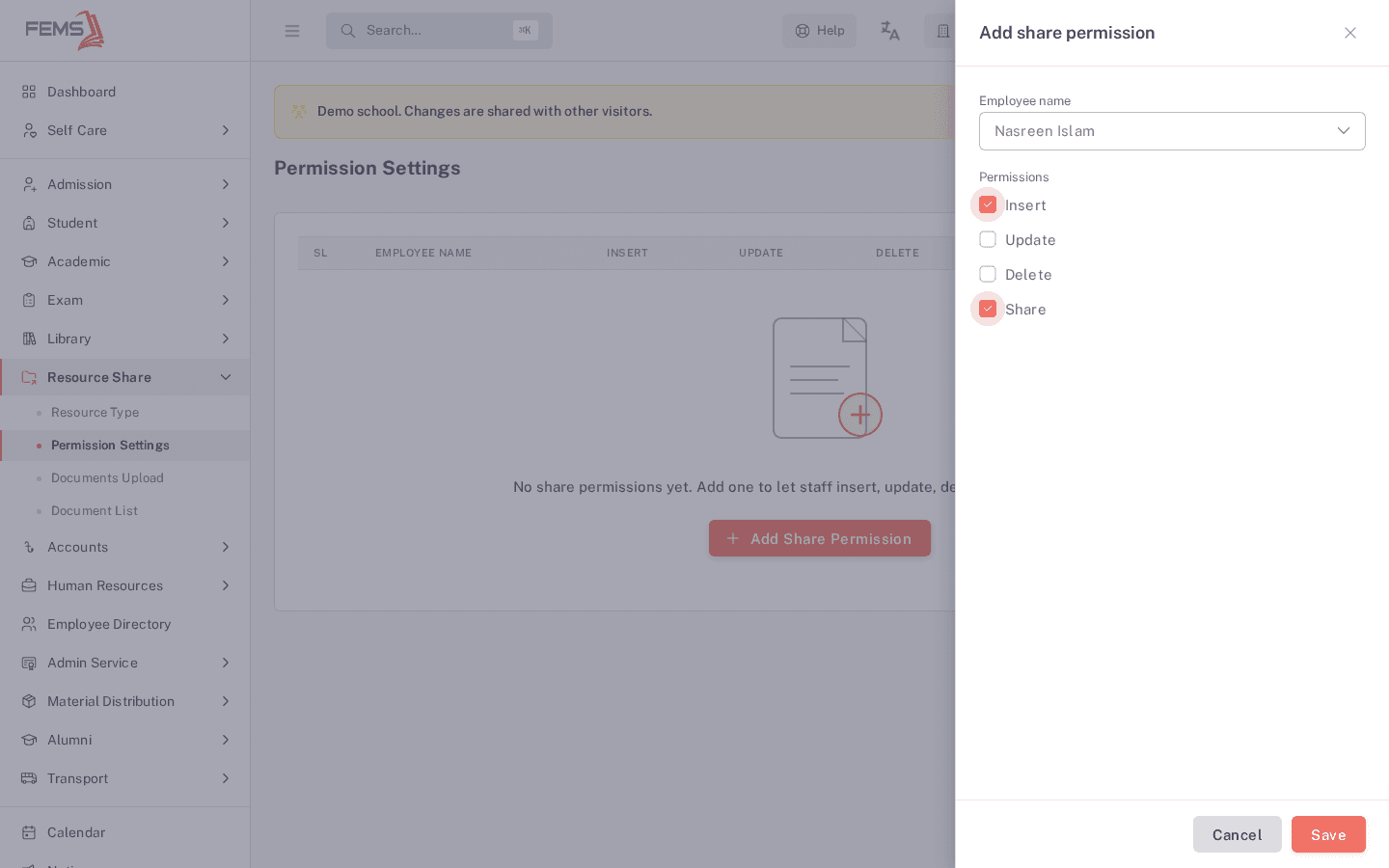The height and width of the screenshot is (868, 1389).
Task: Click the Student icon in sidebar
Action: point(29,223)
